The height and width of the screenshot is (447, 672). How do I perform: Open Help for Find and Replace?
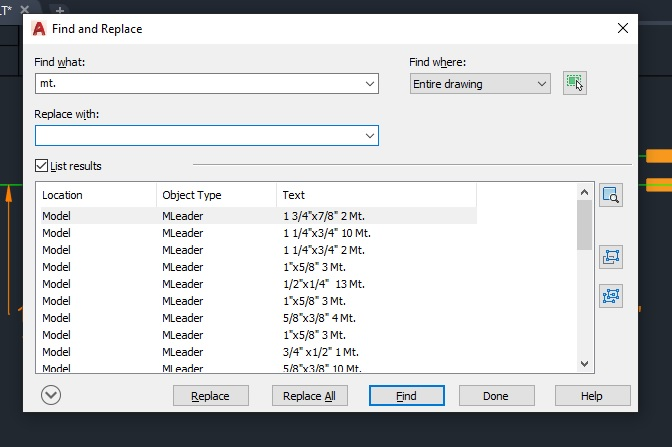592,396
